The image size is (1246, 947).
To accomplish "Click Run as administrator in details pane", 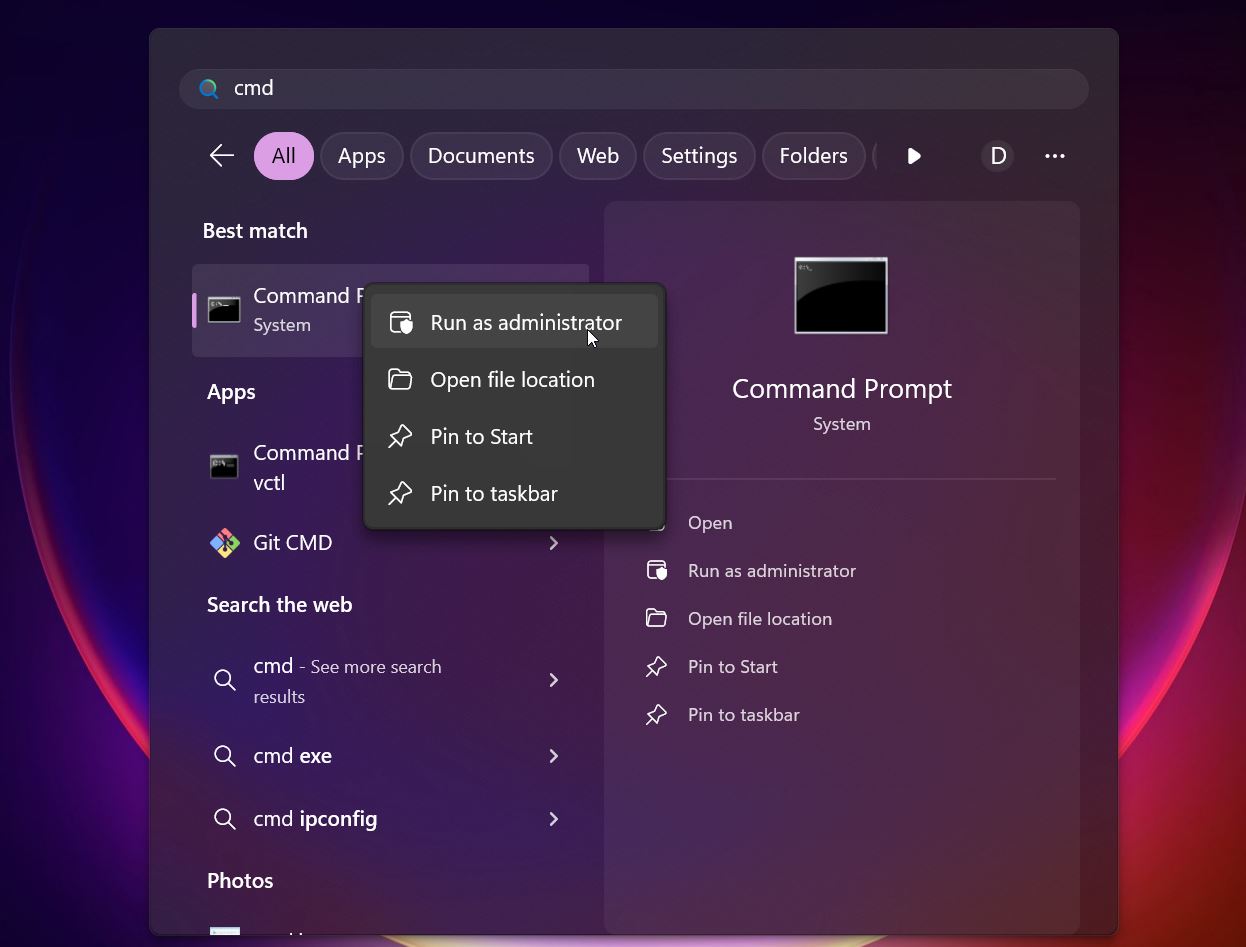I will (772, 571).
